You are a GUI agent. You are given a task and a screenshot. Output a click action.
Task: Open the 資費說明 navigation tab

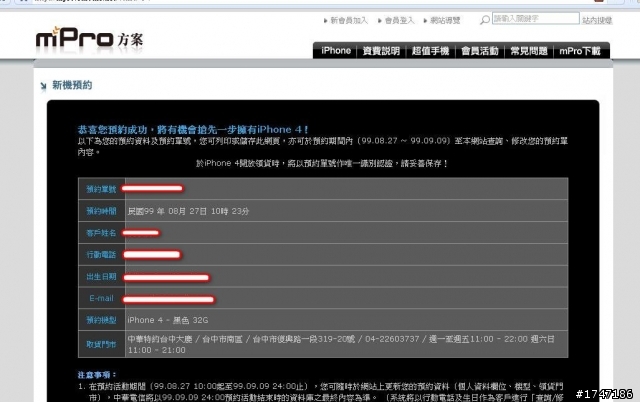pos(381,51)
